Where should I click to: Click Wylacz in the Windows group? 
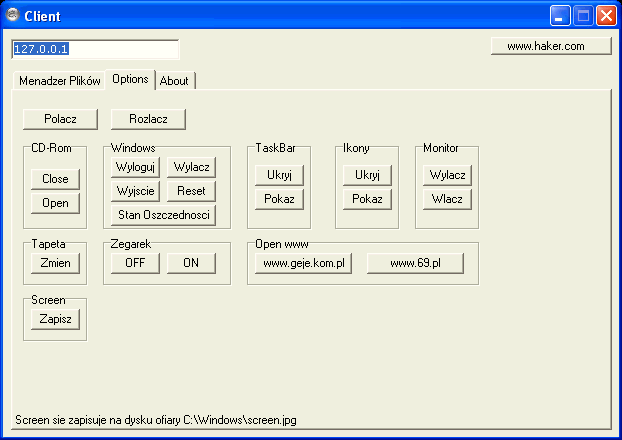coord(191,167)
